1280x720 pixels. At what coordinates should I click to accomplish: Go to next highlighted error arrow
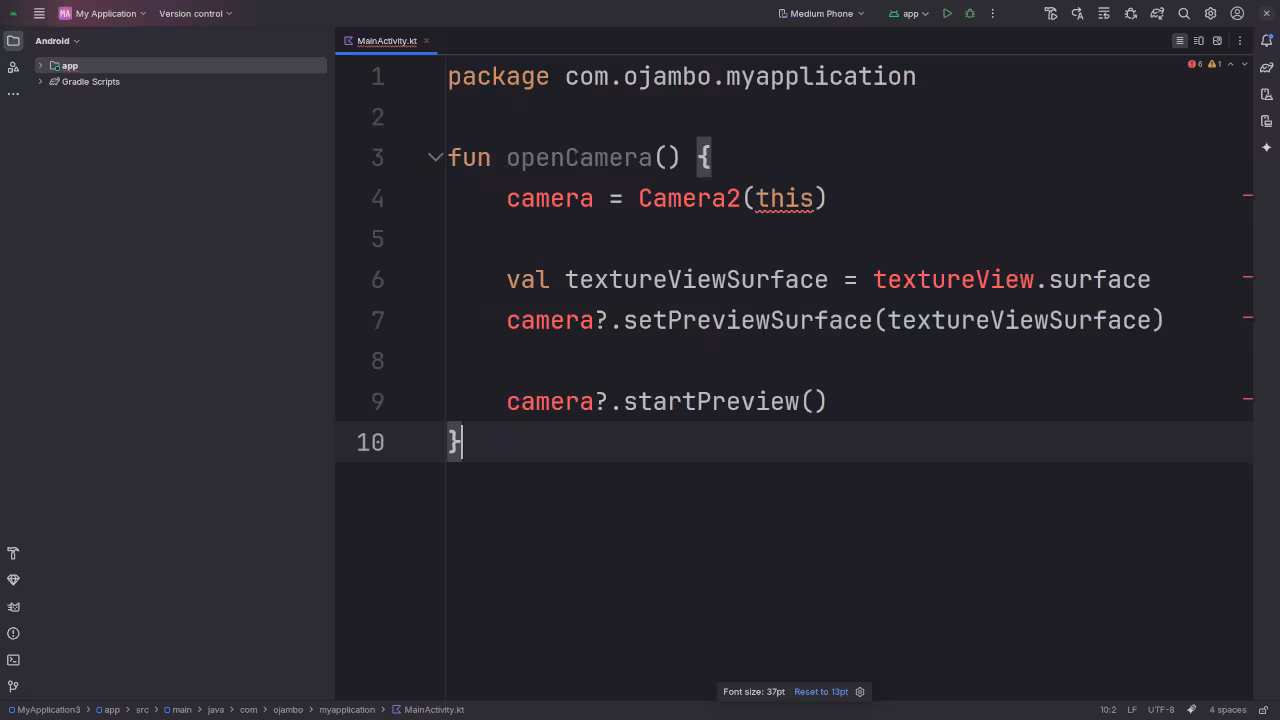(1244, 64)
